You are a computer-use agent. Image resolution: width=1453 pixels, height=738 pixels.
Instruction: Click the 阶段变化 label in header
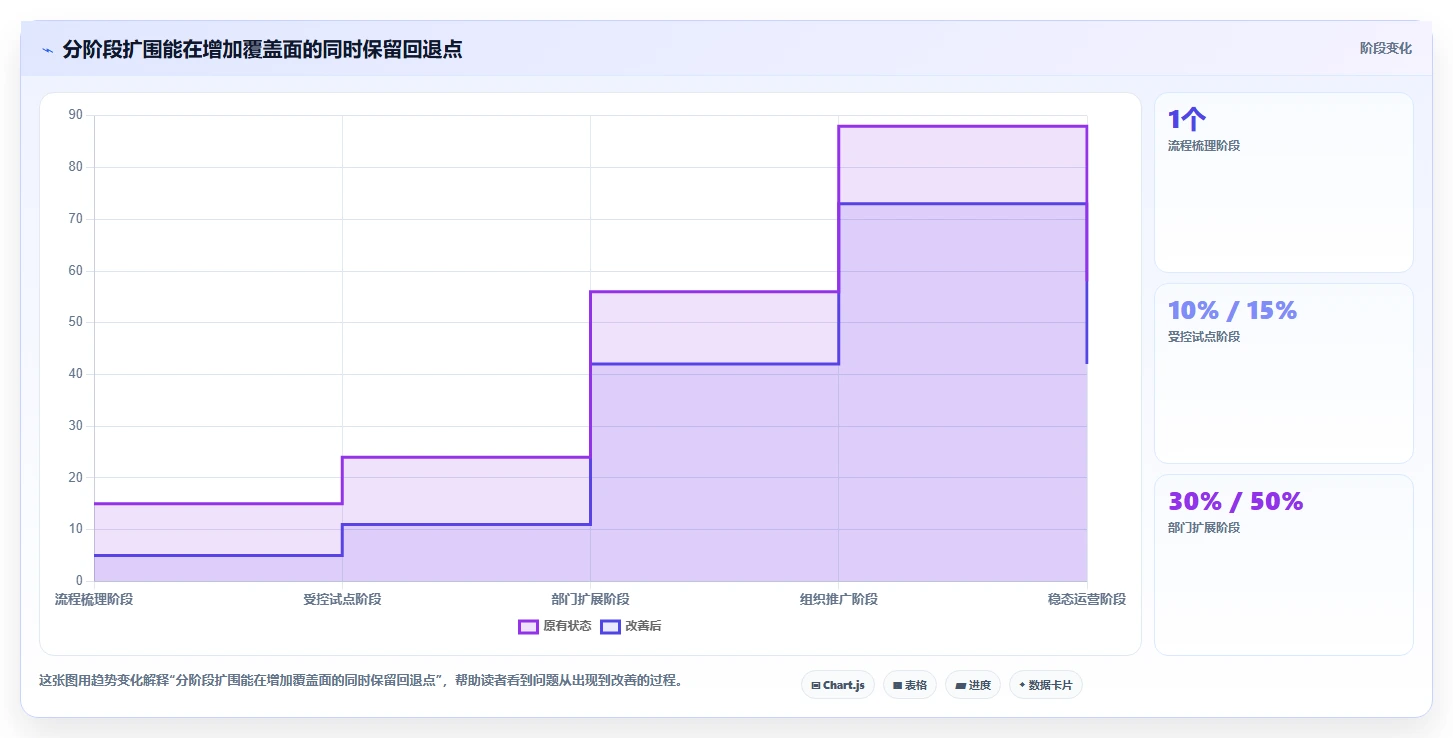(1386, 48)
